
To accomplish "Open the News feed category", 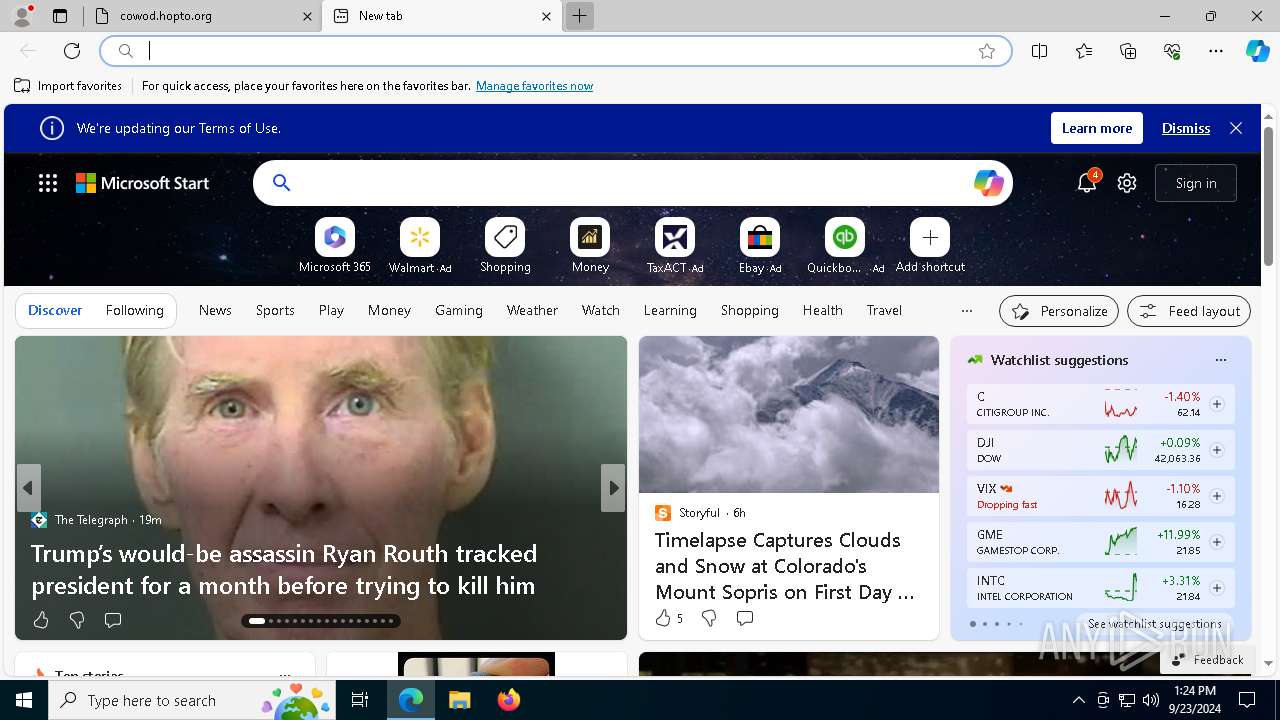I will click(x=215, y=310).
